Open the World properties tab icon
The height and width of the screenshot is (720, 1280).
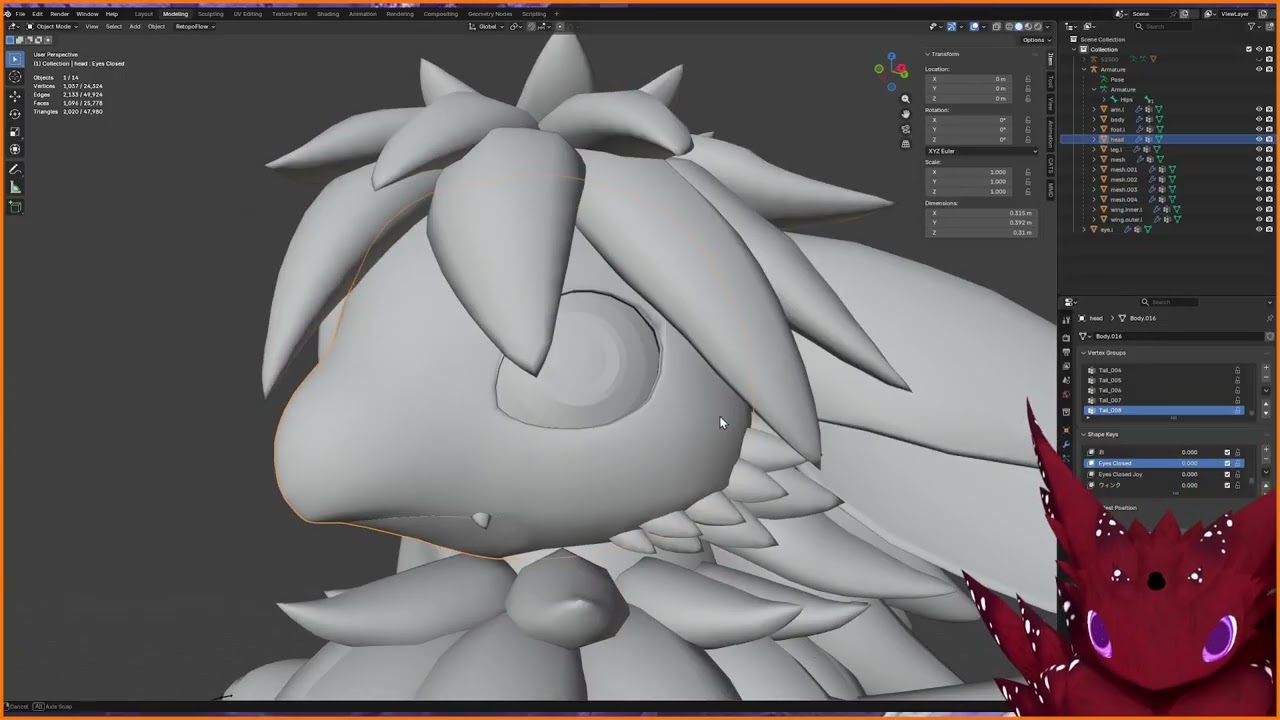[1066, 394]
